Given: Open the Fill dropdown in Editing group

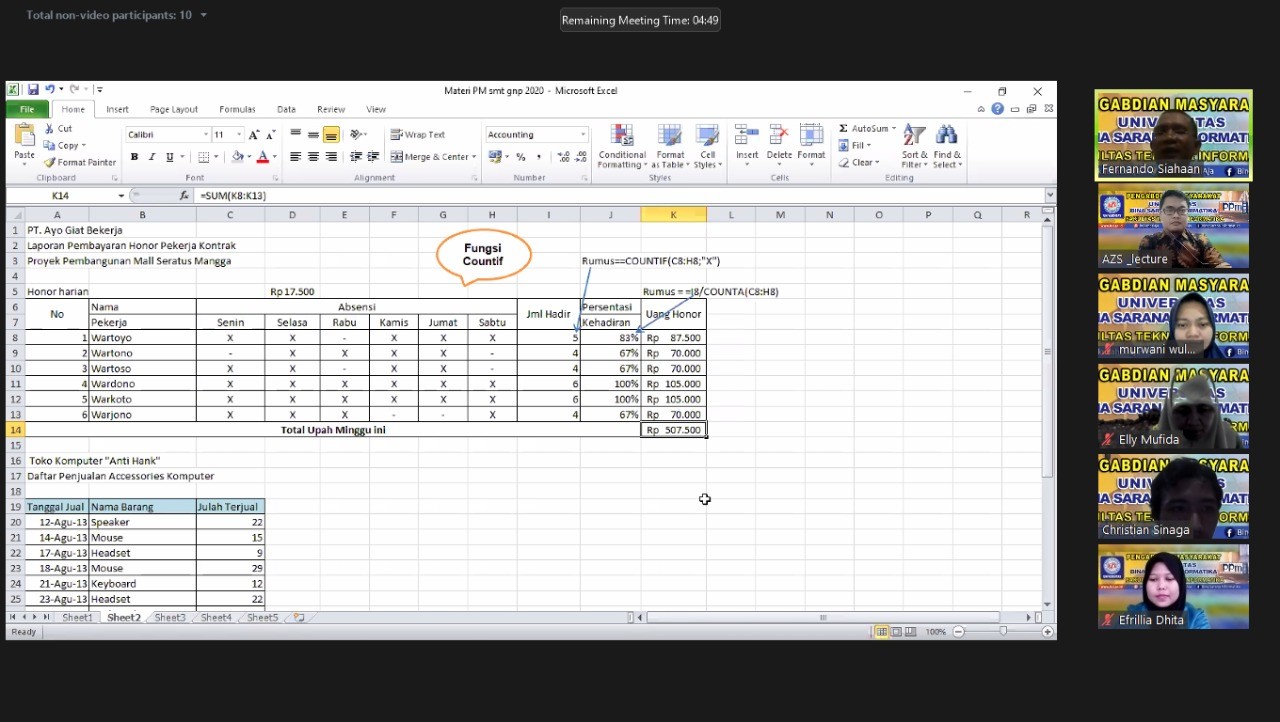Looking at the screenshot, I should coord(855,145).
